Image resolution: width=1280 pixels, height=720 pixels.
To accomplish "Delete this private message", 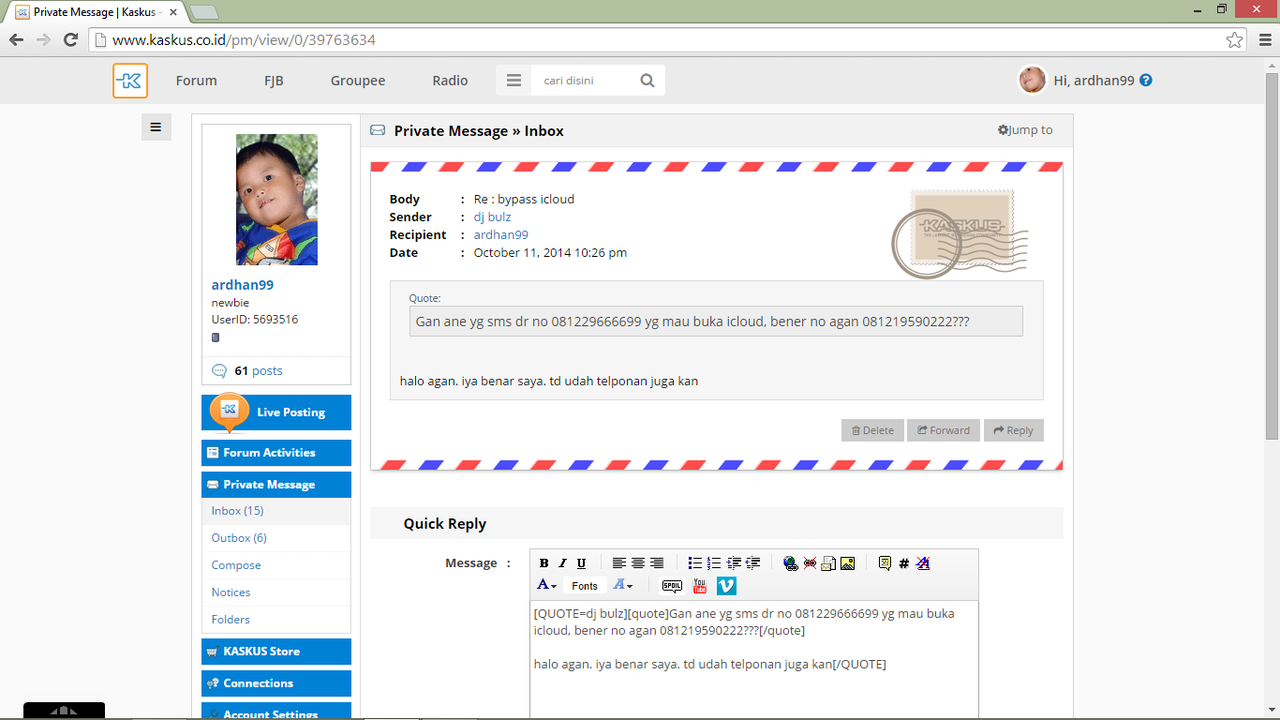I will tap(872, 430).
